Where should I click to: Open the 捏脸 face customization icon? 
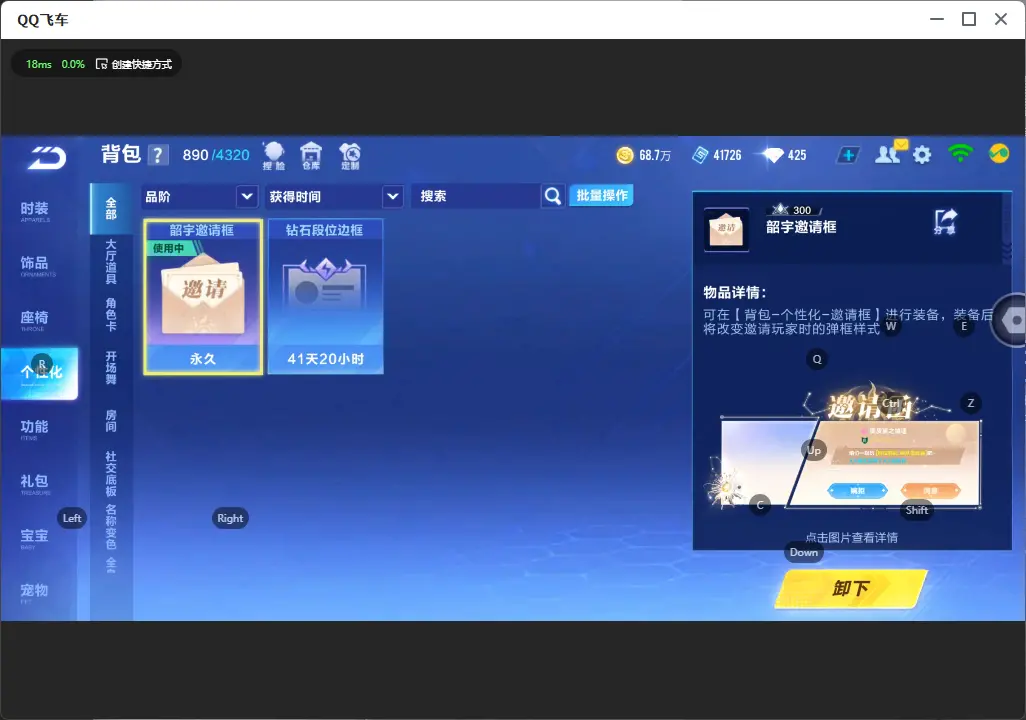[x=274, y=156]
